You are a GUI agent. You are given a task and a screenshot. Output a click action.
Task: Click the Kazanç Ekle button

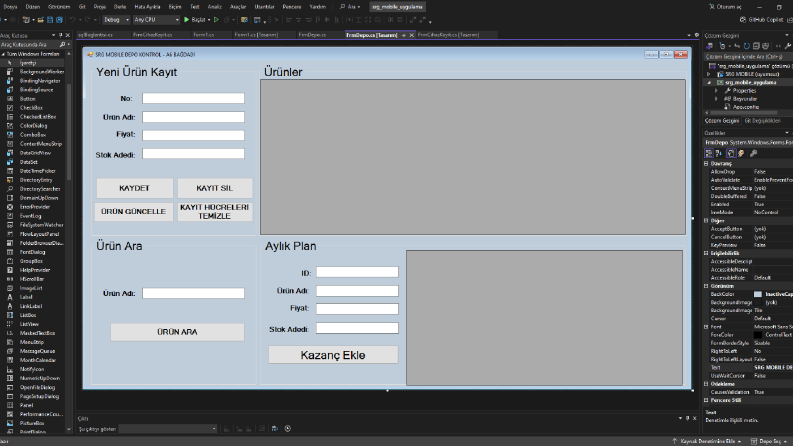coord(333,355)
